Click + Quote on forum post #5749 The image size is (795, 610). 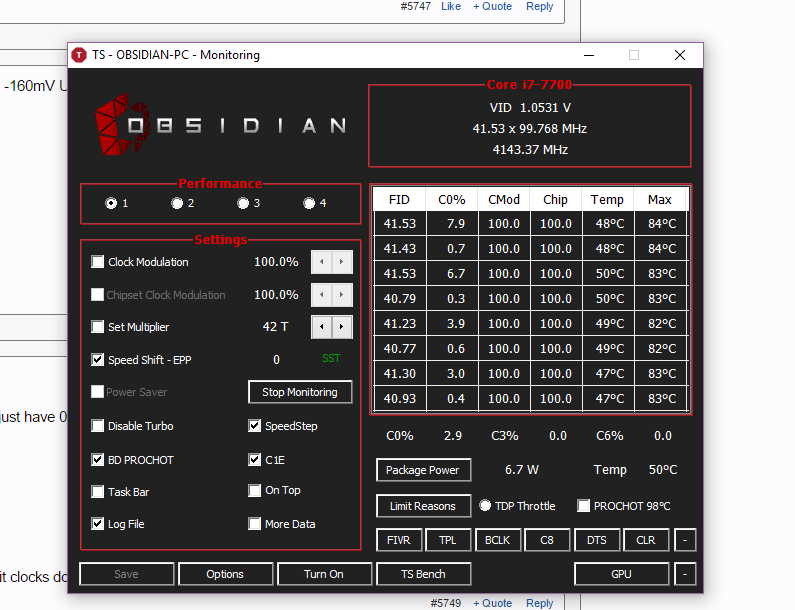point(492,603)
